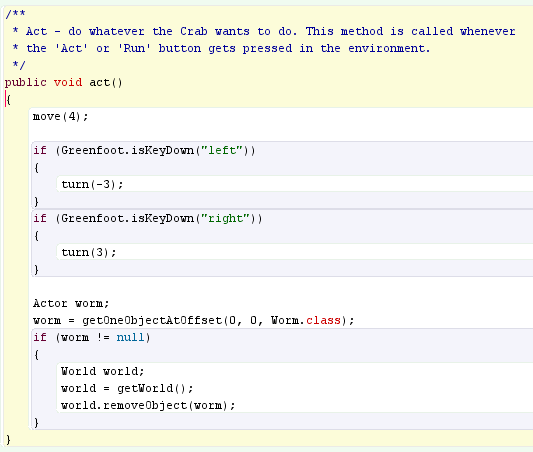
Task: Click the comment line about the 'Run' button
Action: click(221, 48)
